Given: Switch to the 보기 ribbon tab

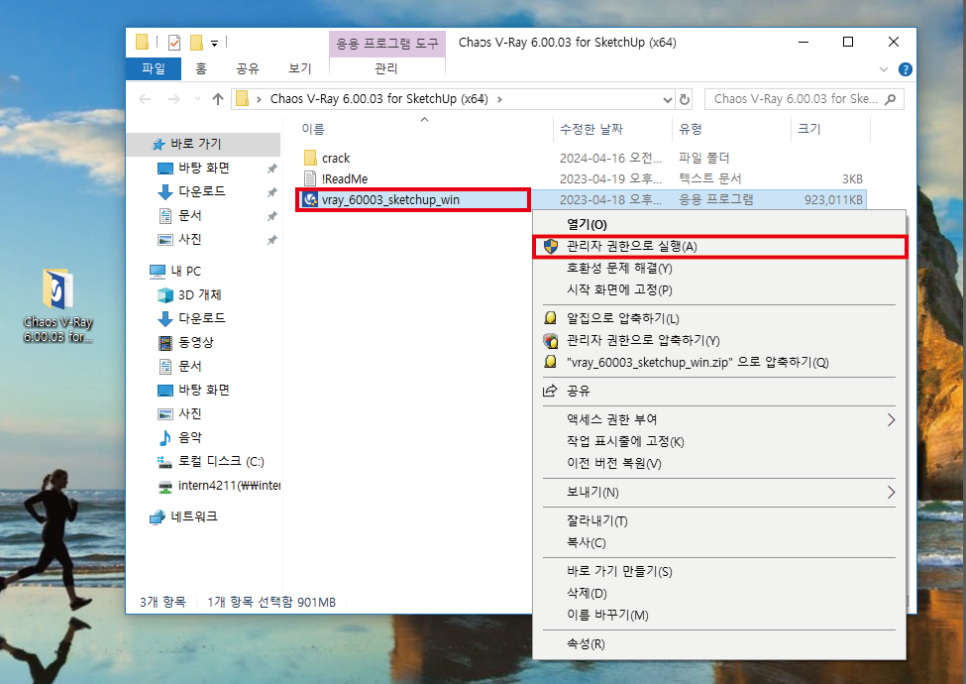Looking at the screenshot, I should (300, 68).
